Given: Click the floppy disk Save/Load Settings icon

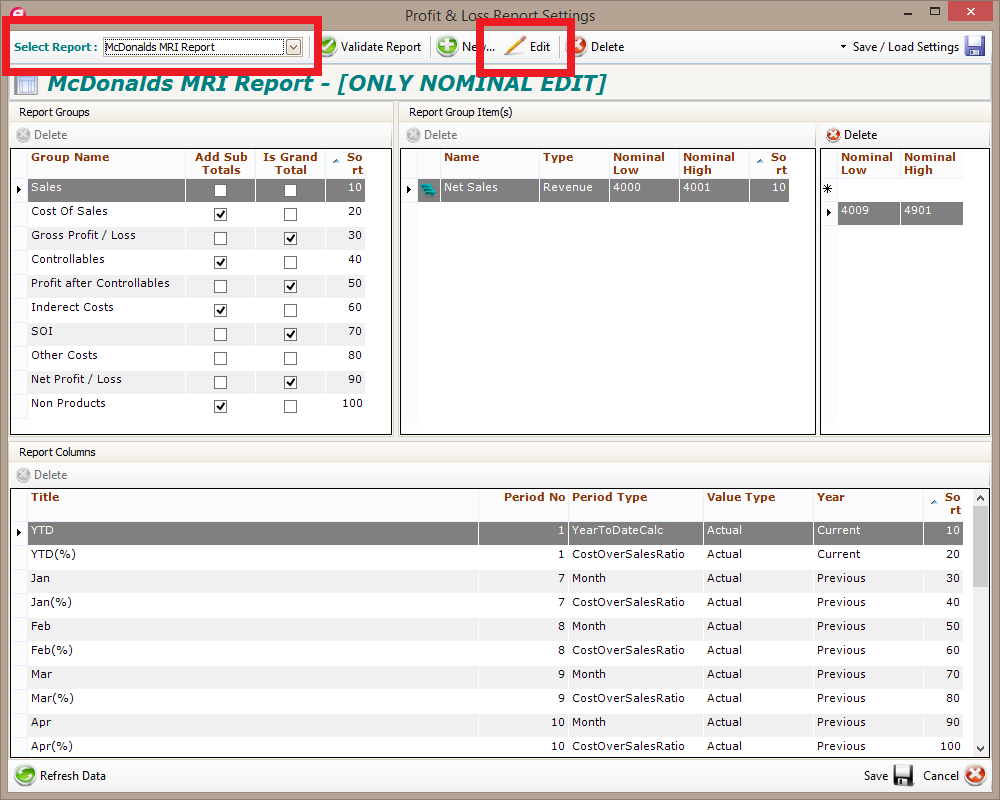Looking at the screenshot, I should pyautogui.click(x=974, y=47).
